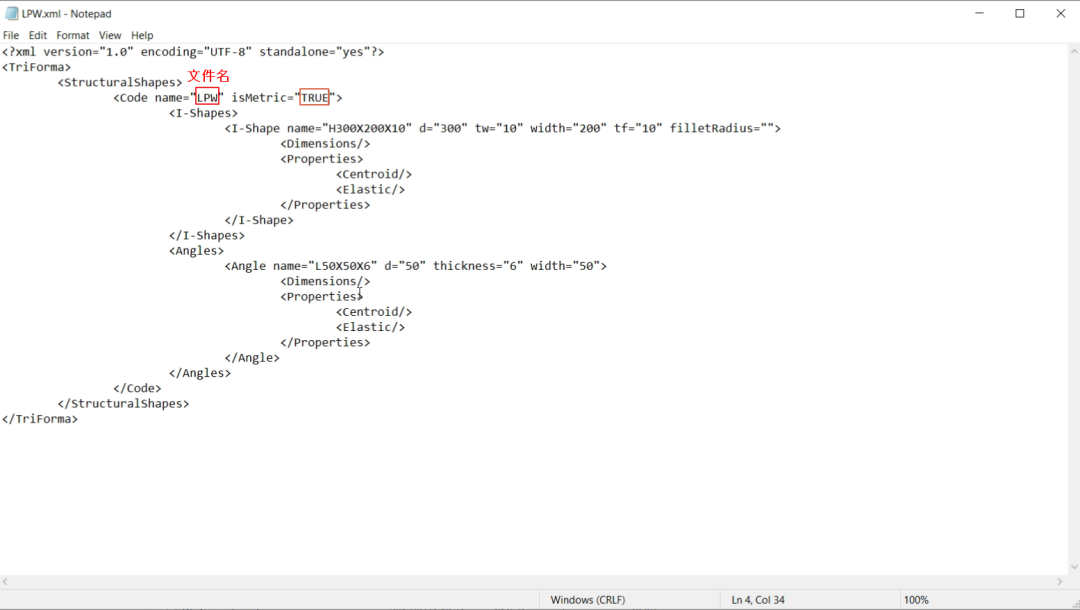1080x610 pixels.
Task: Click the vertical scrollbar up arrow
Action: 1074,51
